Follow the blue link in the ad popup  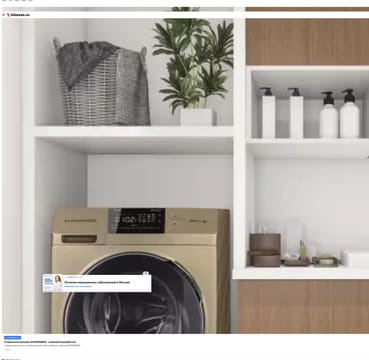coord(78,286)
